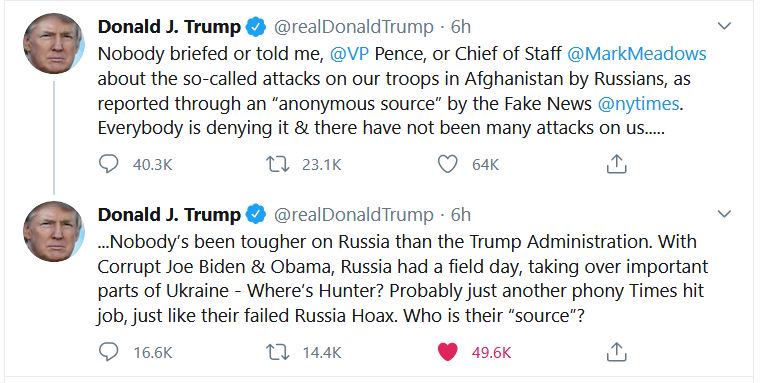Open the second tweet's 6h timestamp
The height and width of the screenshot is (383, 761).
click(x=461, y=215)
